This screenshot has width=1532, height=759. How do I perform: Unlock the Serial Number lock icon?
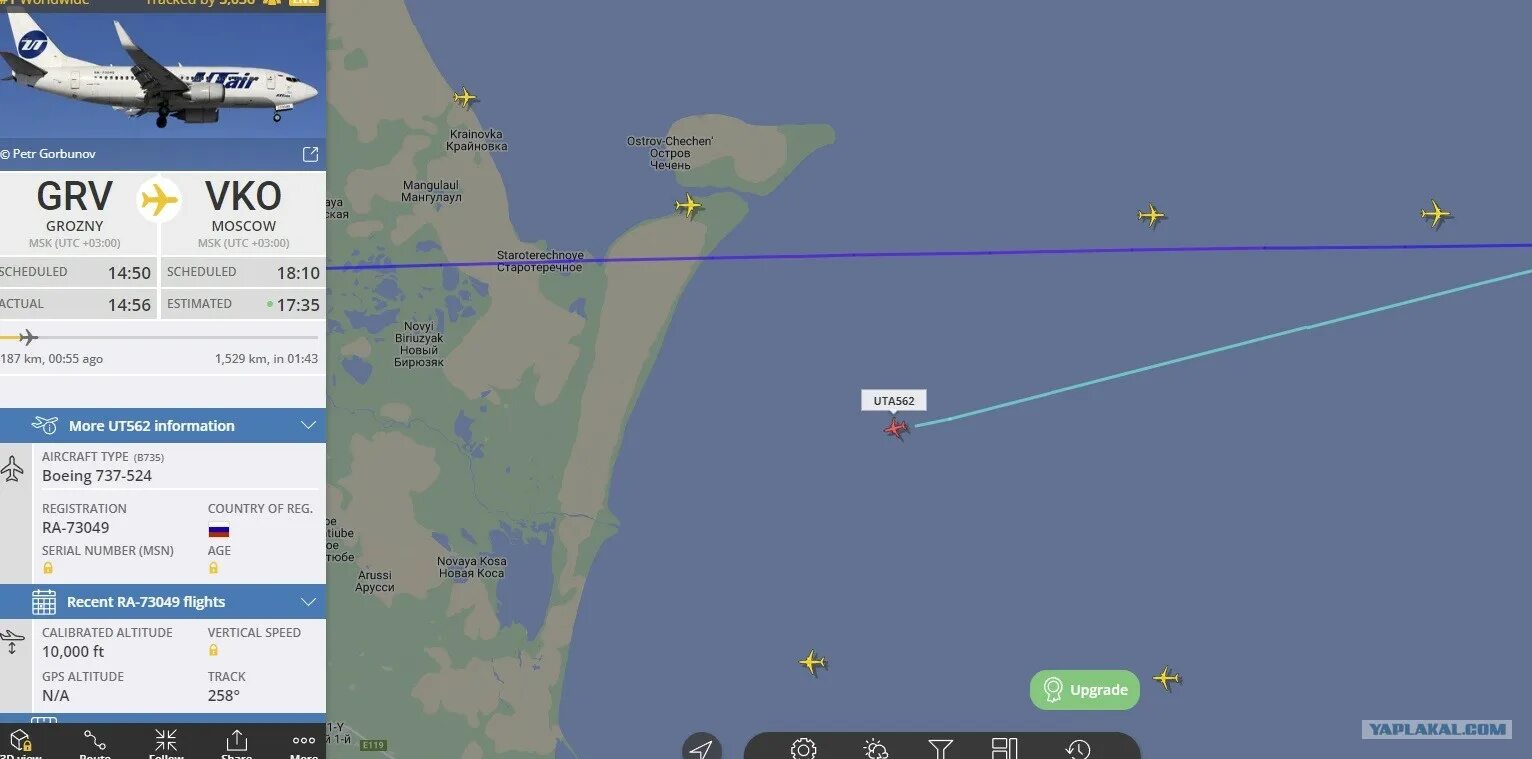tap(48, 568)
